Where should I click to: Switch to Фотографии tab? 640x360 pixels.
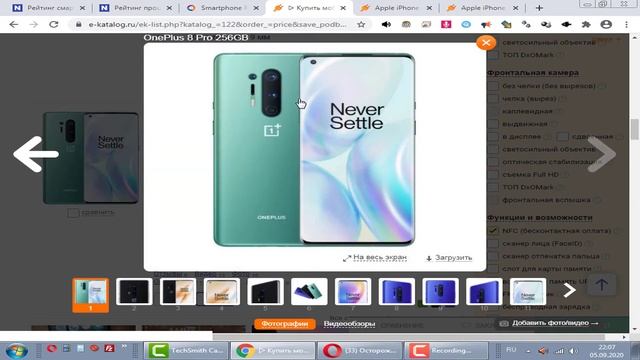point(284,324)
